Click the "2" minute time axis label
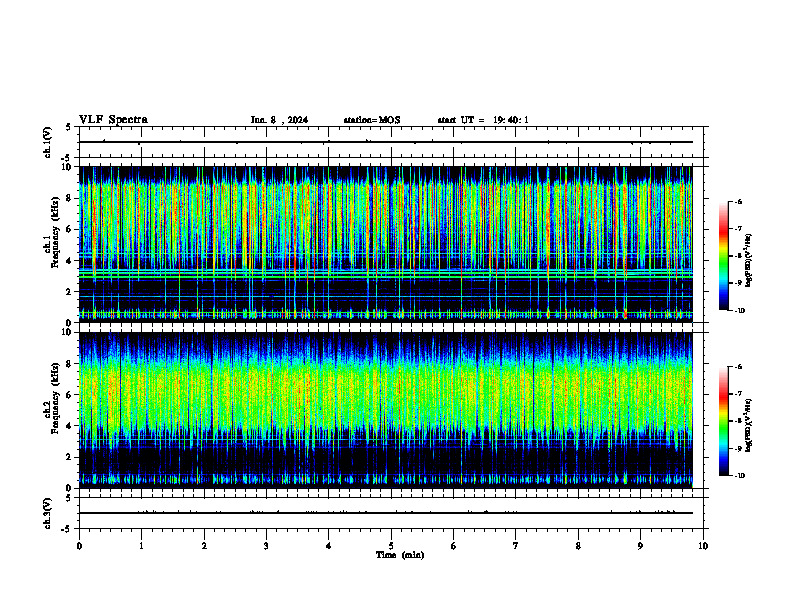 pyautogui.click(x=204, y=546)
